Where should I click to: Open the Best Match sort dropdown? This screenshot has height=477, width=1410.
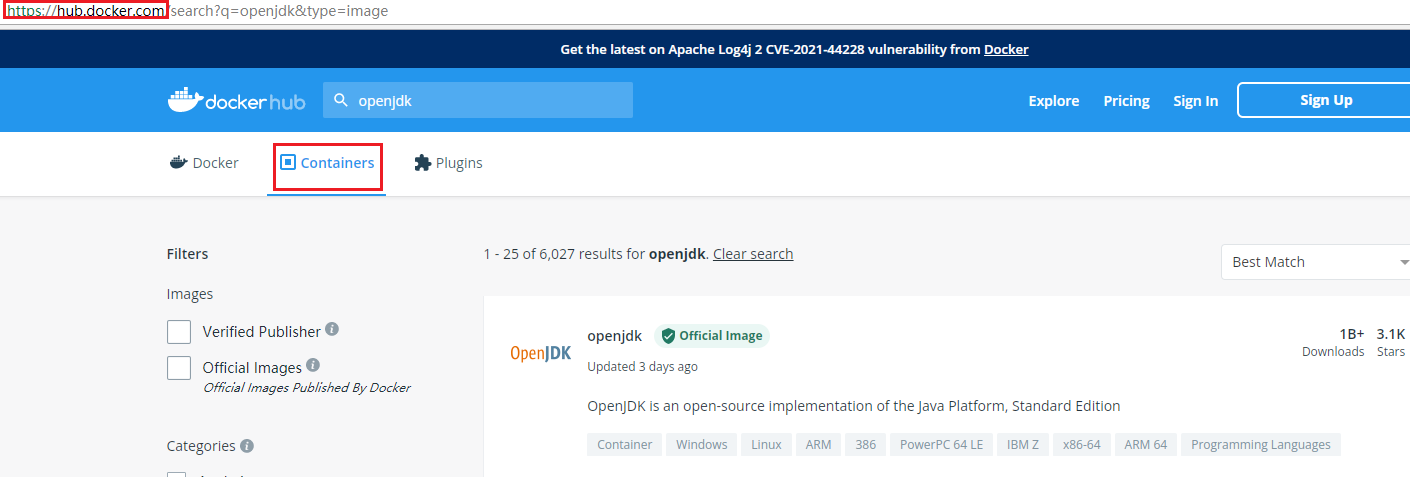pos(1315,262)
